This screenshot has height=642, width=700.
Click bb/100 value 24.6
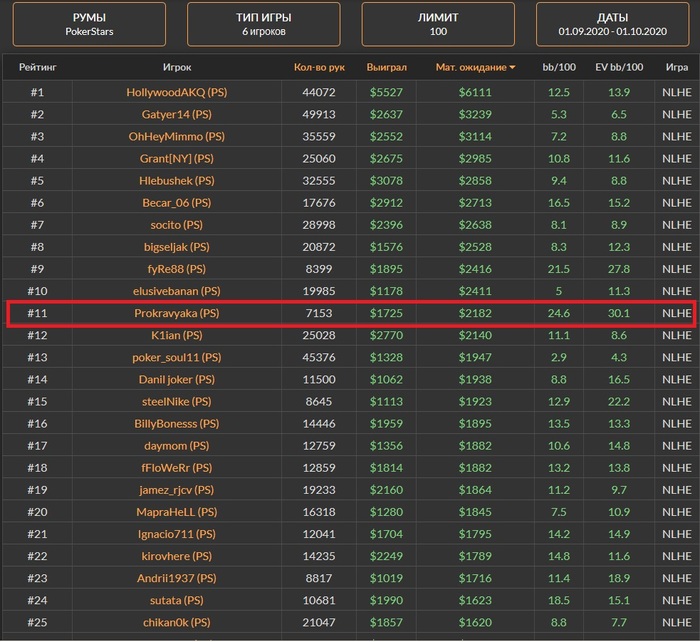[x=559, y=313]
